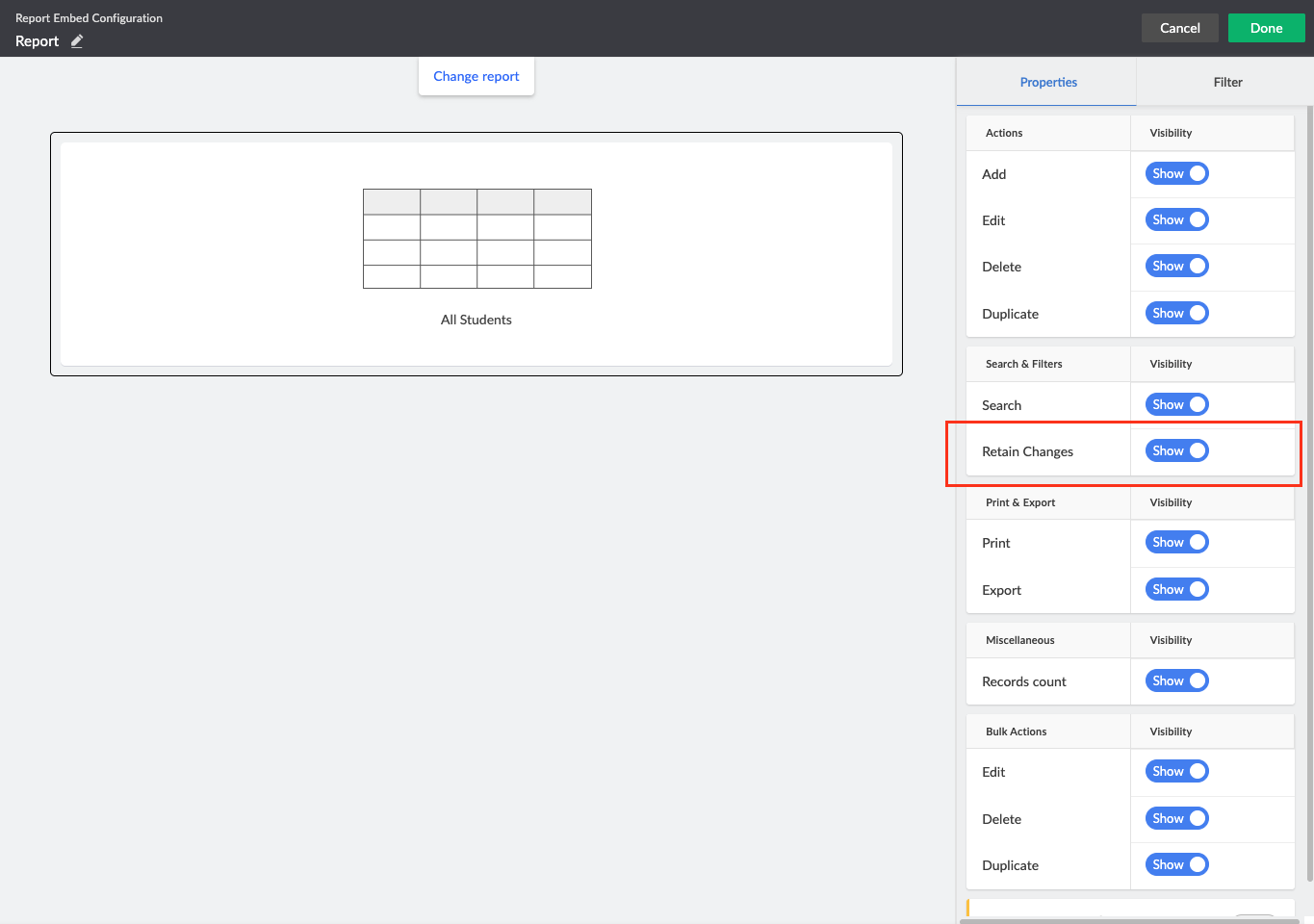Image resolution: width=1314 pixels, height=924 pixels.
Task: Confirm configuration with the Done button
Action: (x=1266, y=28)
